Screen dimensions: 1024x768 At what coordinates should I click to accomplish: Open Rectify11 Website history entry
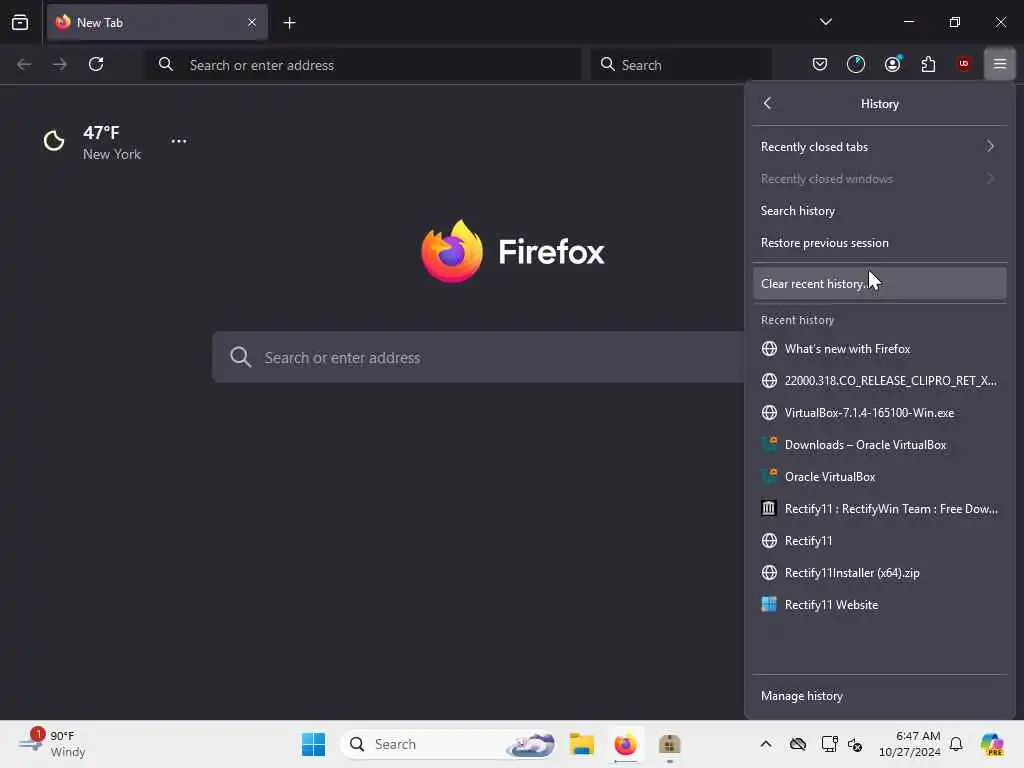tap(879, 605)
